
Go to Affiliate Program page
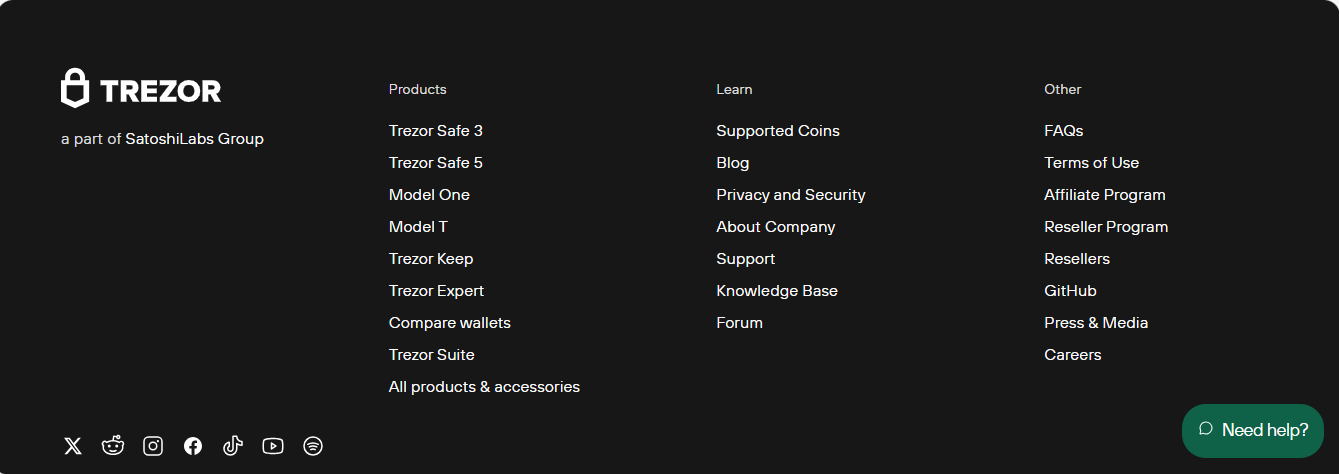click(1105, 195)
